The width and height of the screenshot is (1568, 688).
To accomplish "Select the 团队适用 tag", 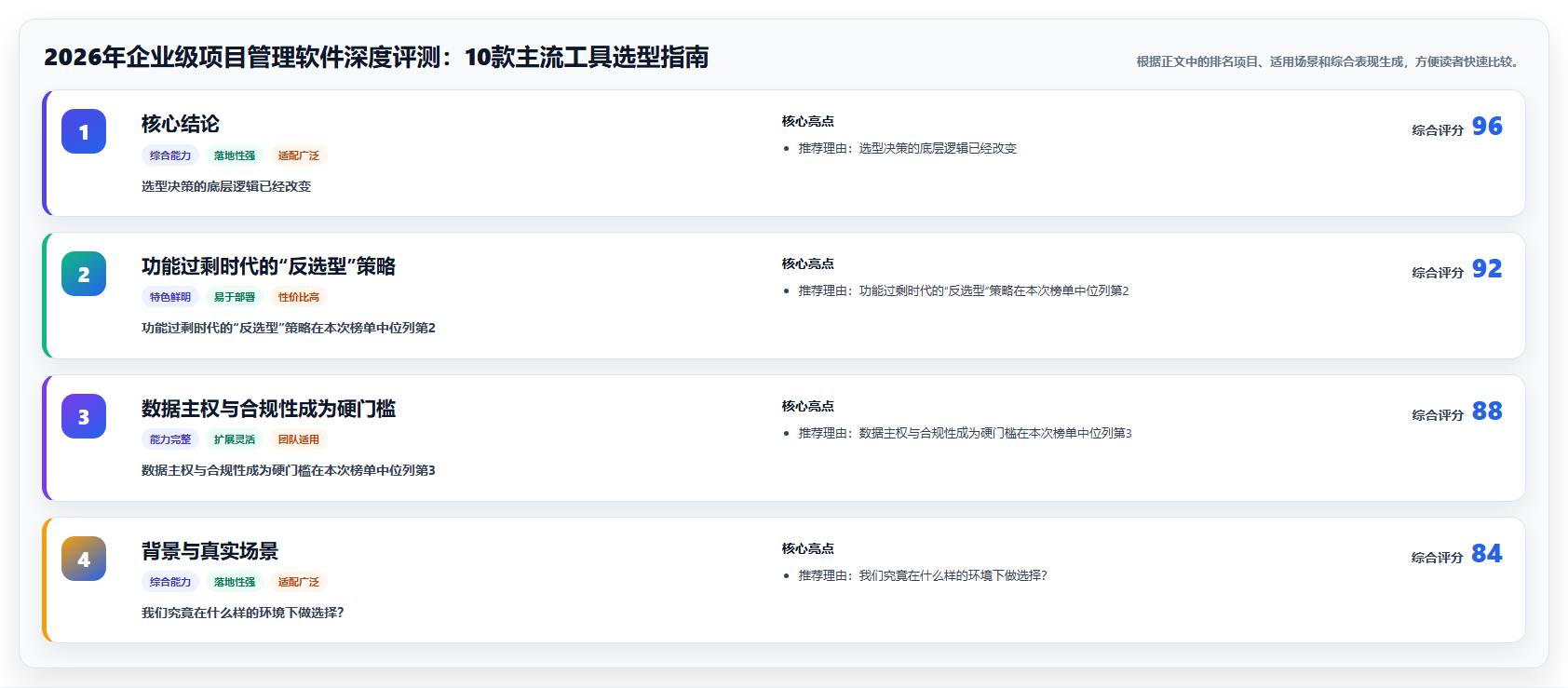I will (299, 439).
